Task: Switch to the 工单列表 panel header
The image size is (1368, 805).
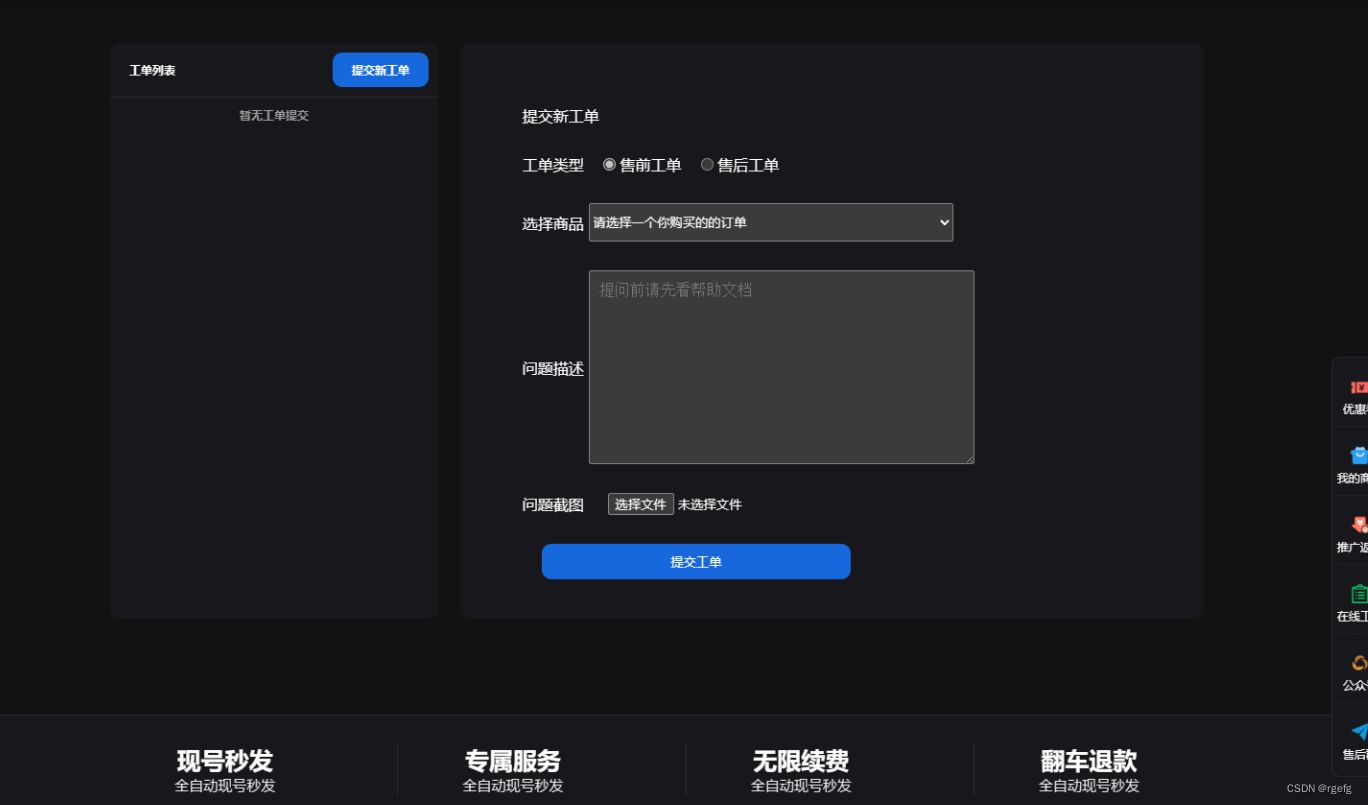Action: 152,70
